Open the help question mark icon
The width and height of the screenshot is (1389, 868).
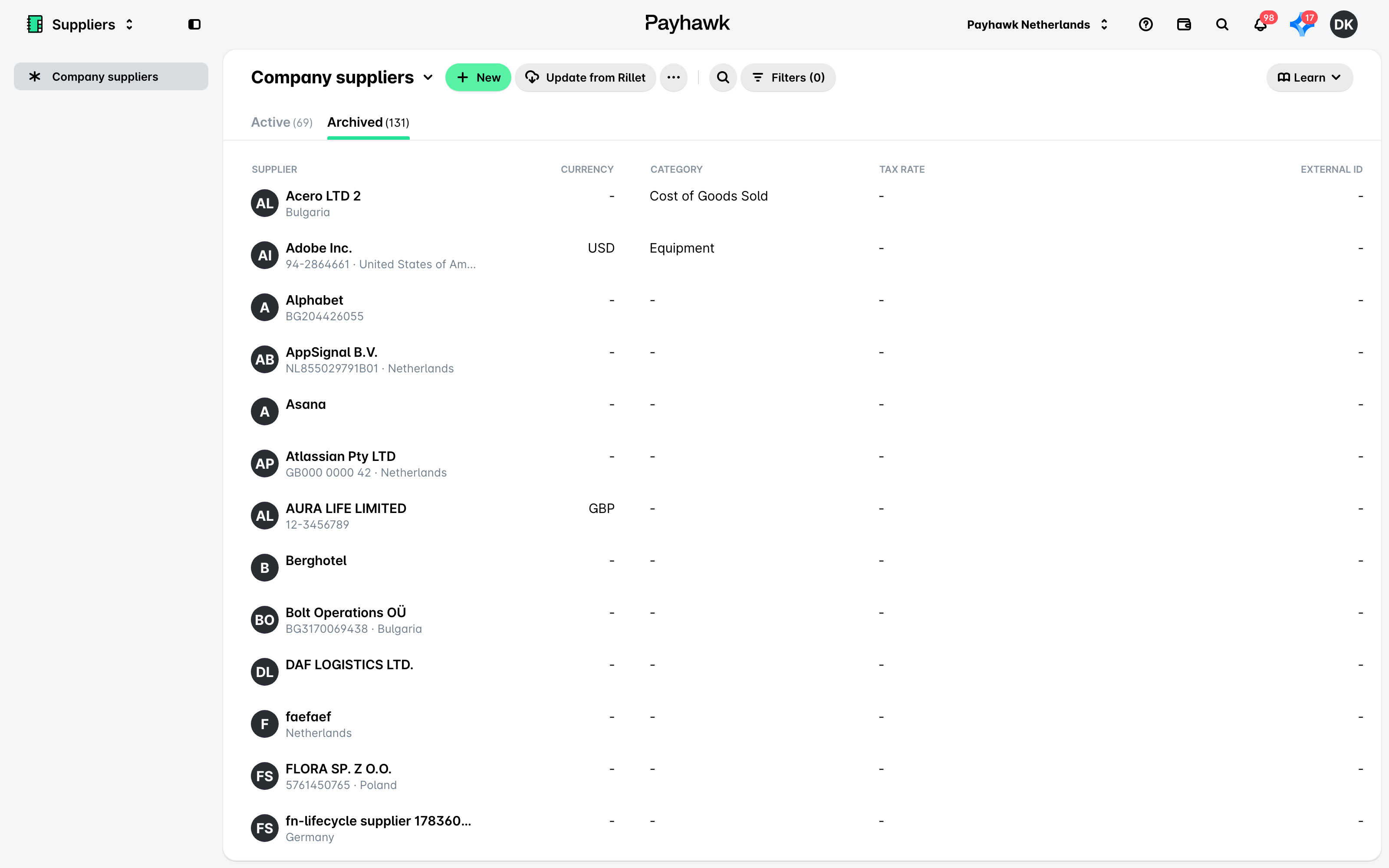click(1145, 24)
